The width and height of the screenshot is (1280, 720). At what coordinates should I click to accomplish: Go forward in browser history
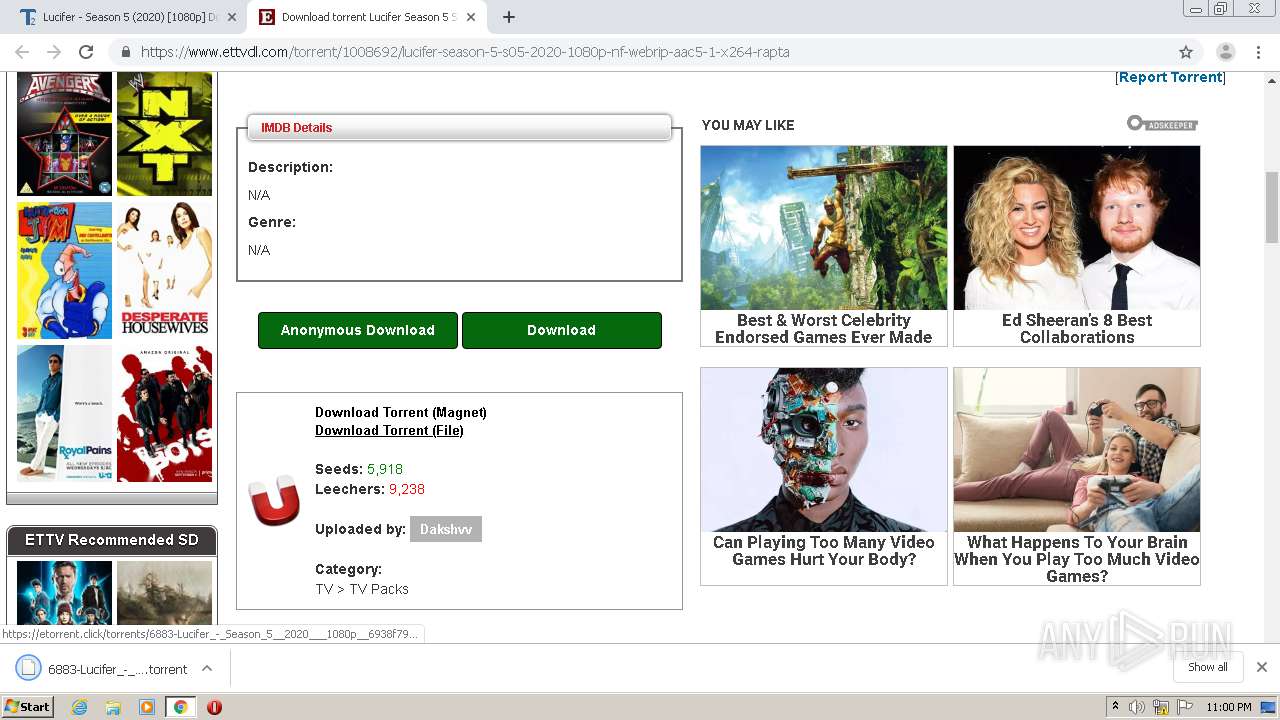click(54, 52)
